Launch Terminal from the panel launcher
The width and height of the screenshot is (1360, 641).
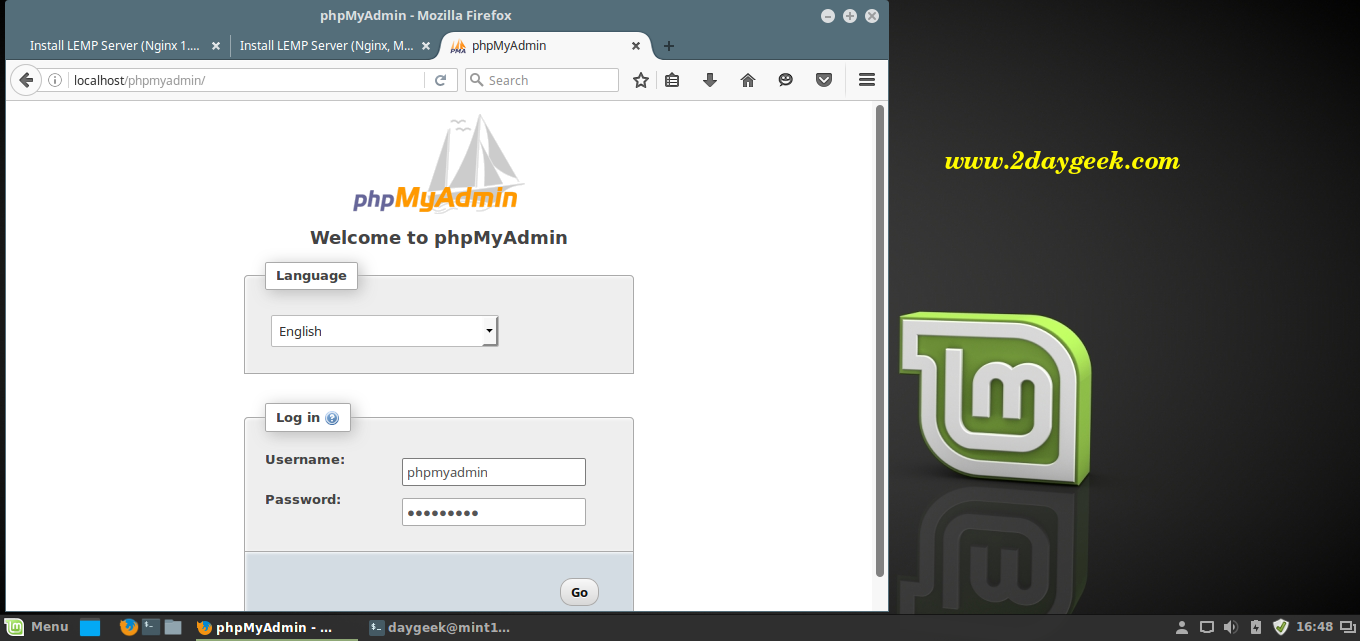[151, 627]
